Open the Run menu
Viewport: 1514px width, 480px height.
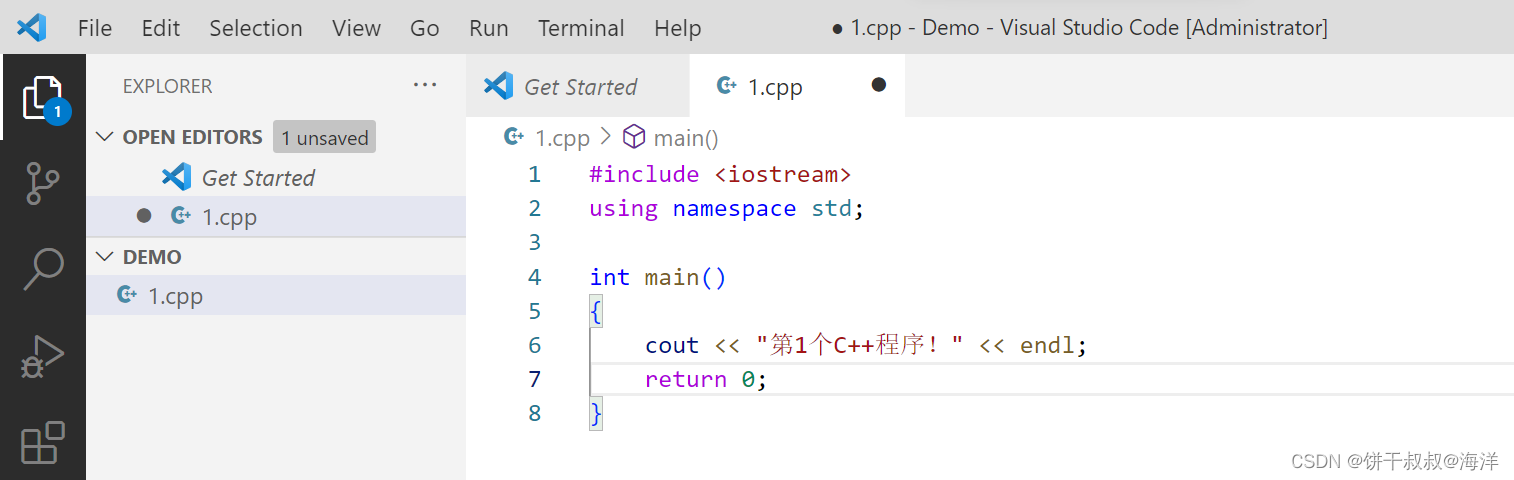click(x=489, y=28)
